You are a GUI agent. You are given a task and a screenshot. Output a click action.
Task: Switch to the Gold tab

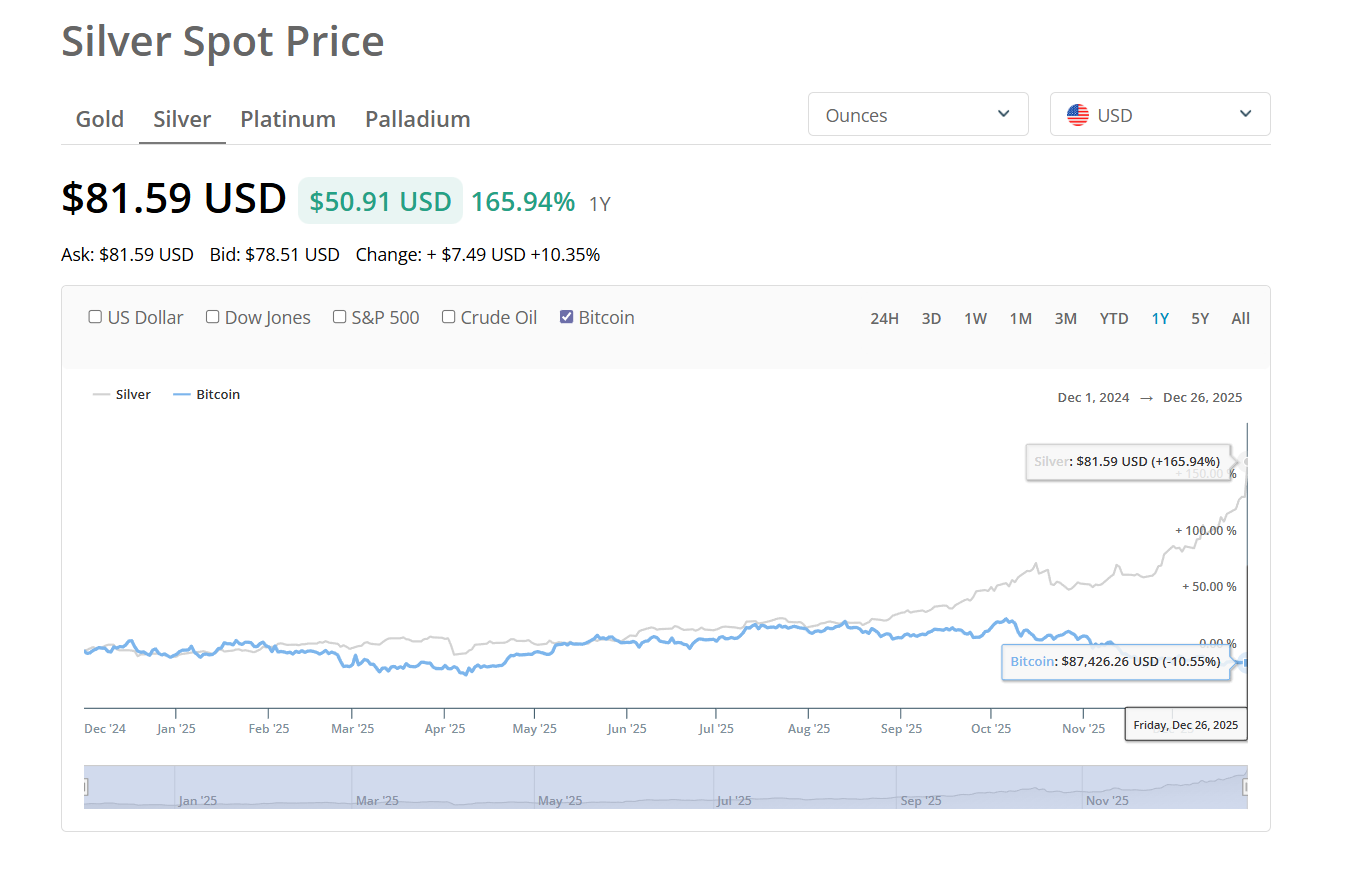coord(100,119)
